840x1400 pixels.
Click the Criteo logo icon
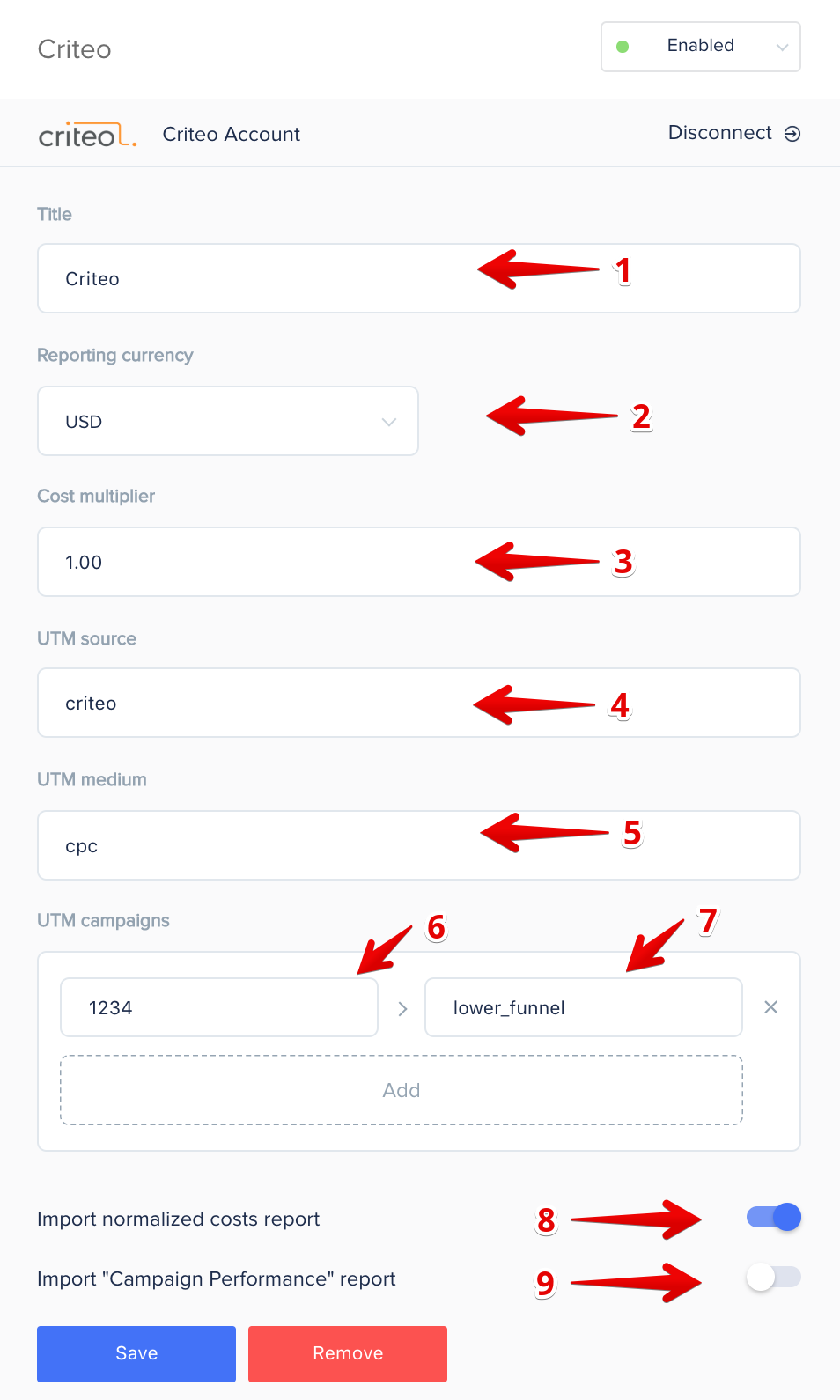[x=88, y=135]
